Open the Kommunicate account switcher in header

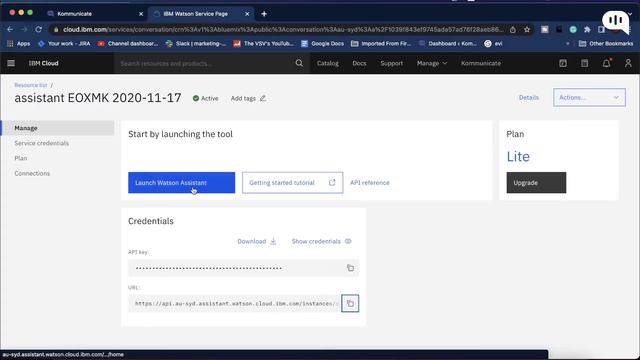(x=481, y=63)
